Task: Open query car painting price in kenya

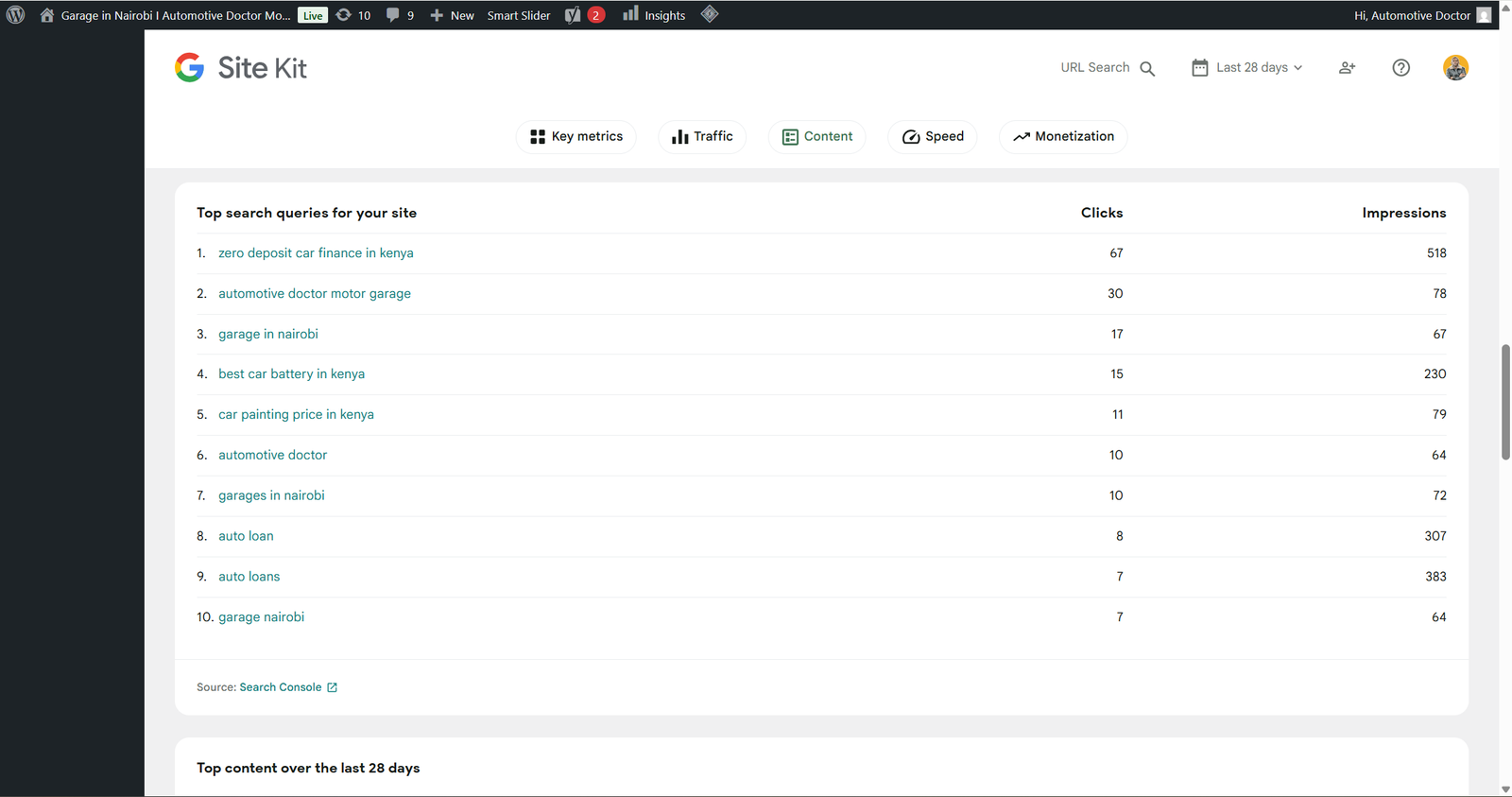Action: (x=296, y=414)
